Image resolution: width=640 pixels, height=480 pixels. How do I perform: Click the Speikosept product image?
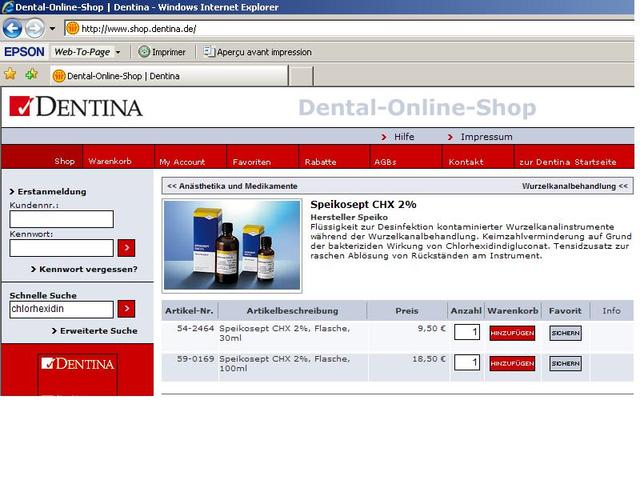coord(232,245)
